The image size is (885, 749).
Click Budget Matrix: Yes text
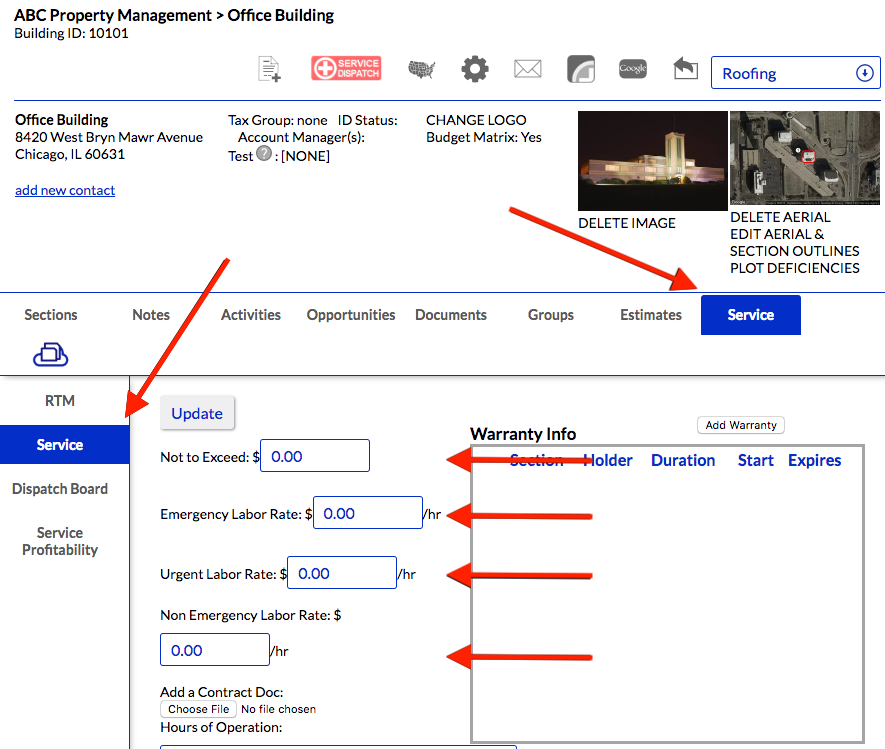[484, 137]
